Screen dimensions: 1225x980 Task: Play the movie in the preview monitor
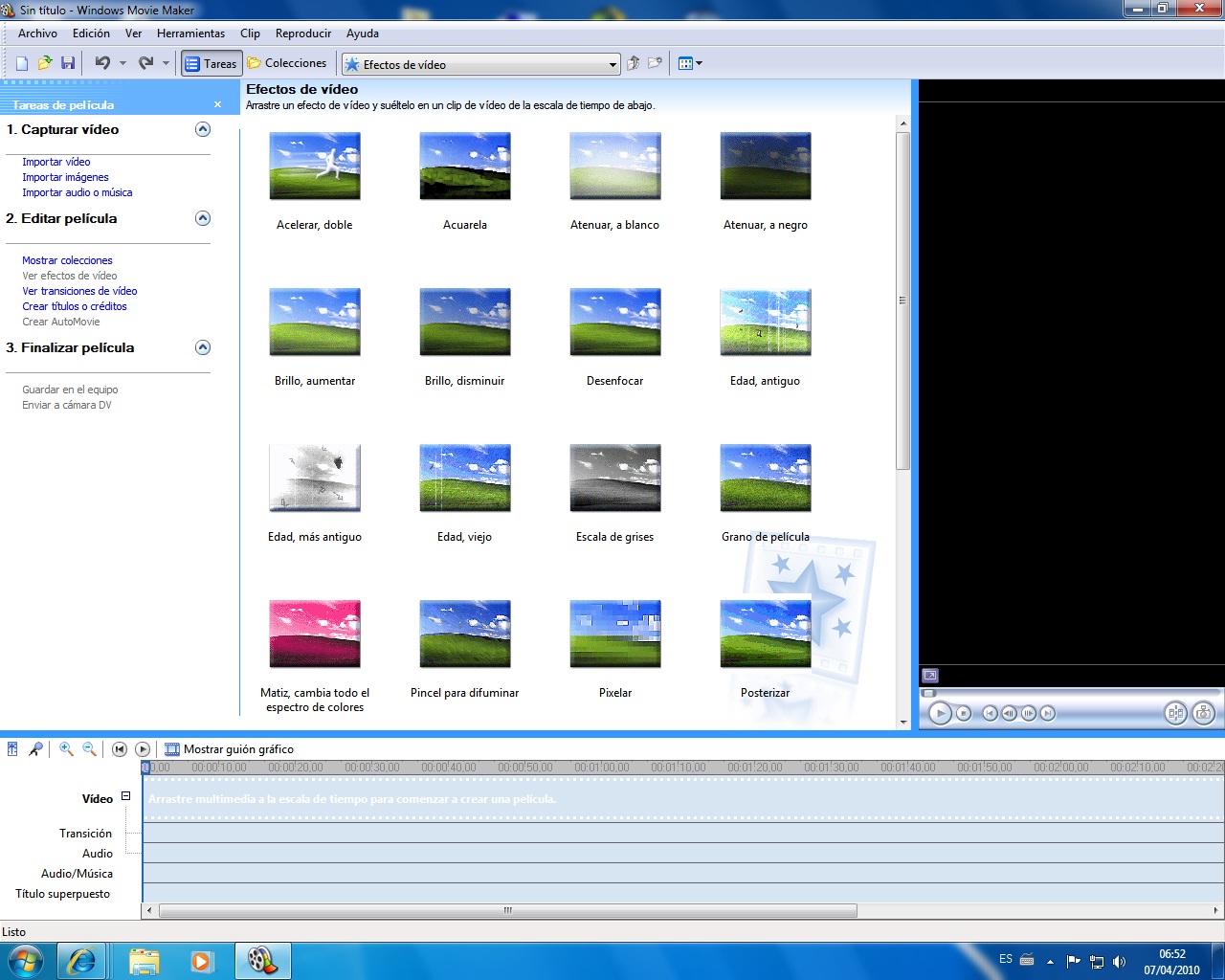point(941,712)
